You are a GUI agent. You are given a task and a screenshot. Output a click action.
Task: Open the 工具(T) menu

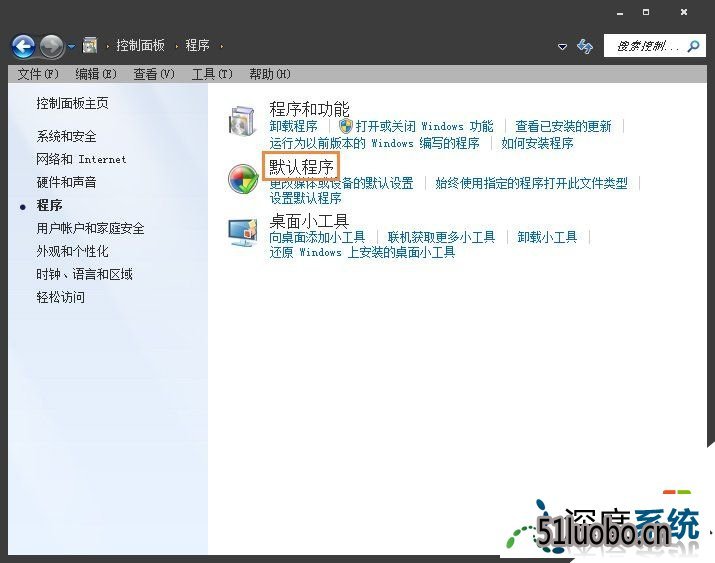click(212, 74)
